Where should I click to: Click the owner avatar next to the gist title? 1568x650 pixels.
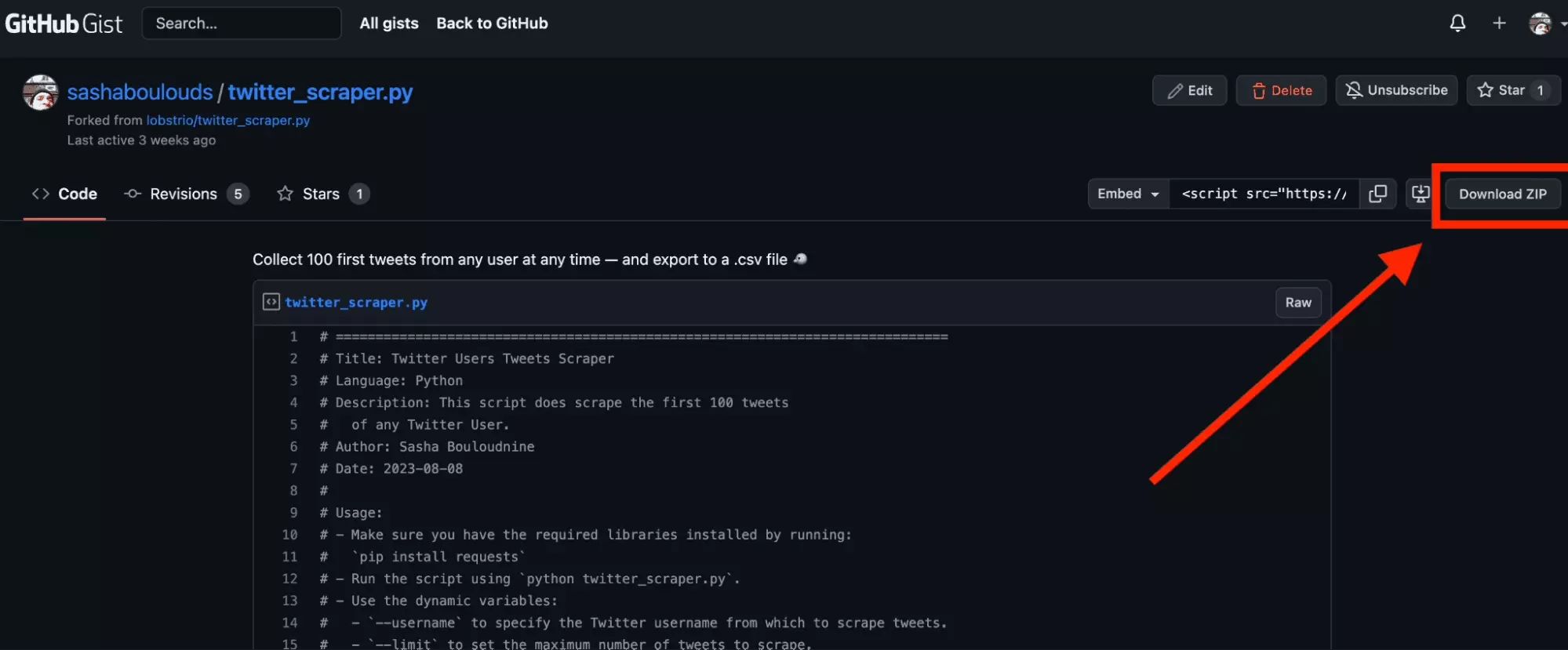tap(41, 93)
